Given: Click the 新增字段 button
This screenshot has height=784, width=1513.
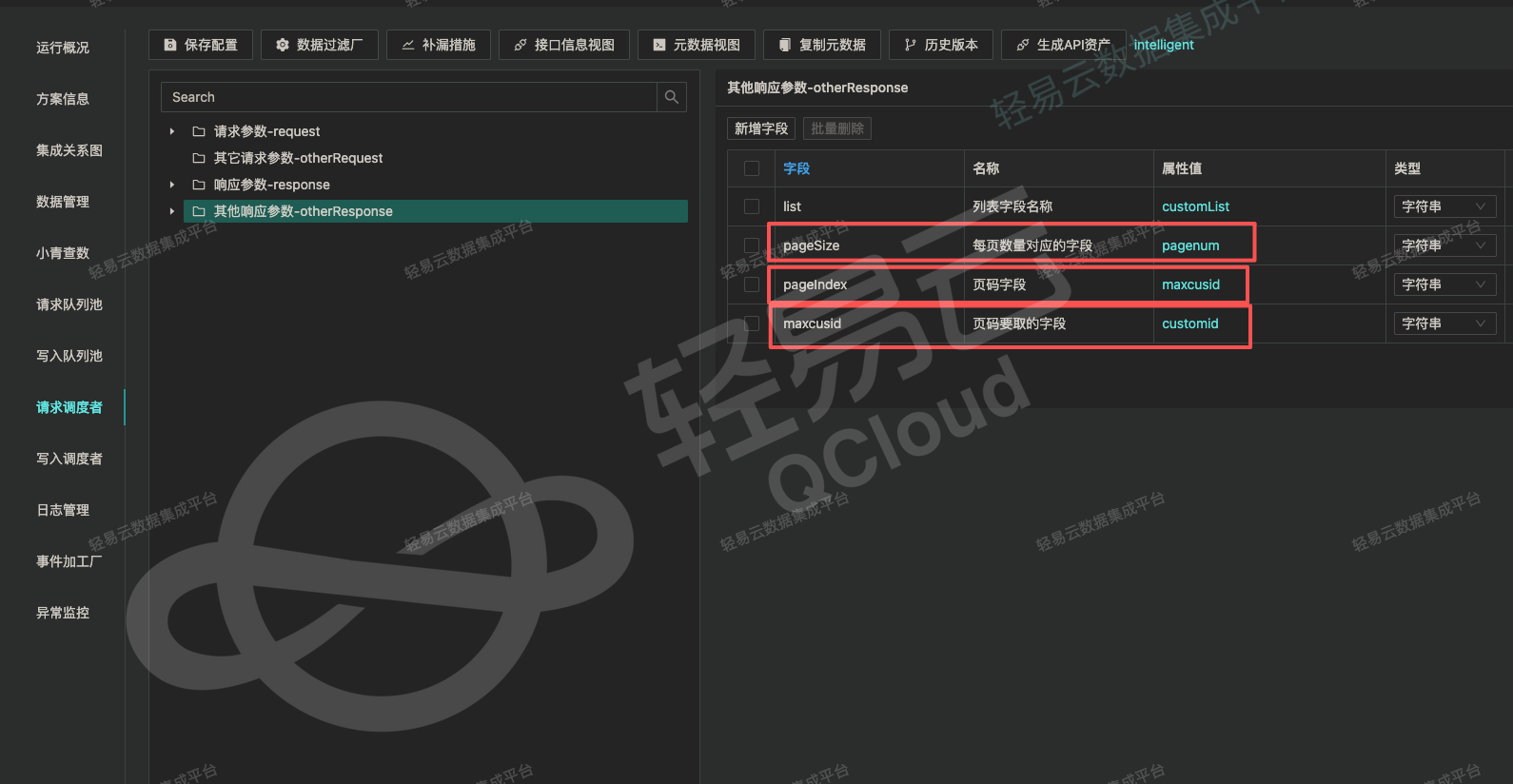Looking at the screenshot, I should pos(761,128).
